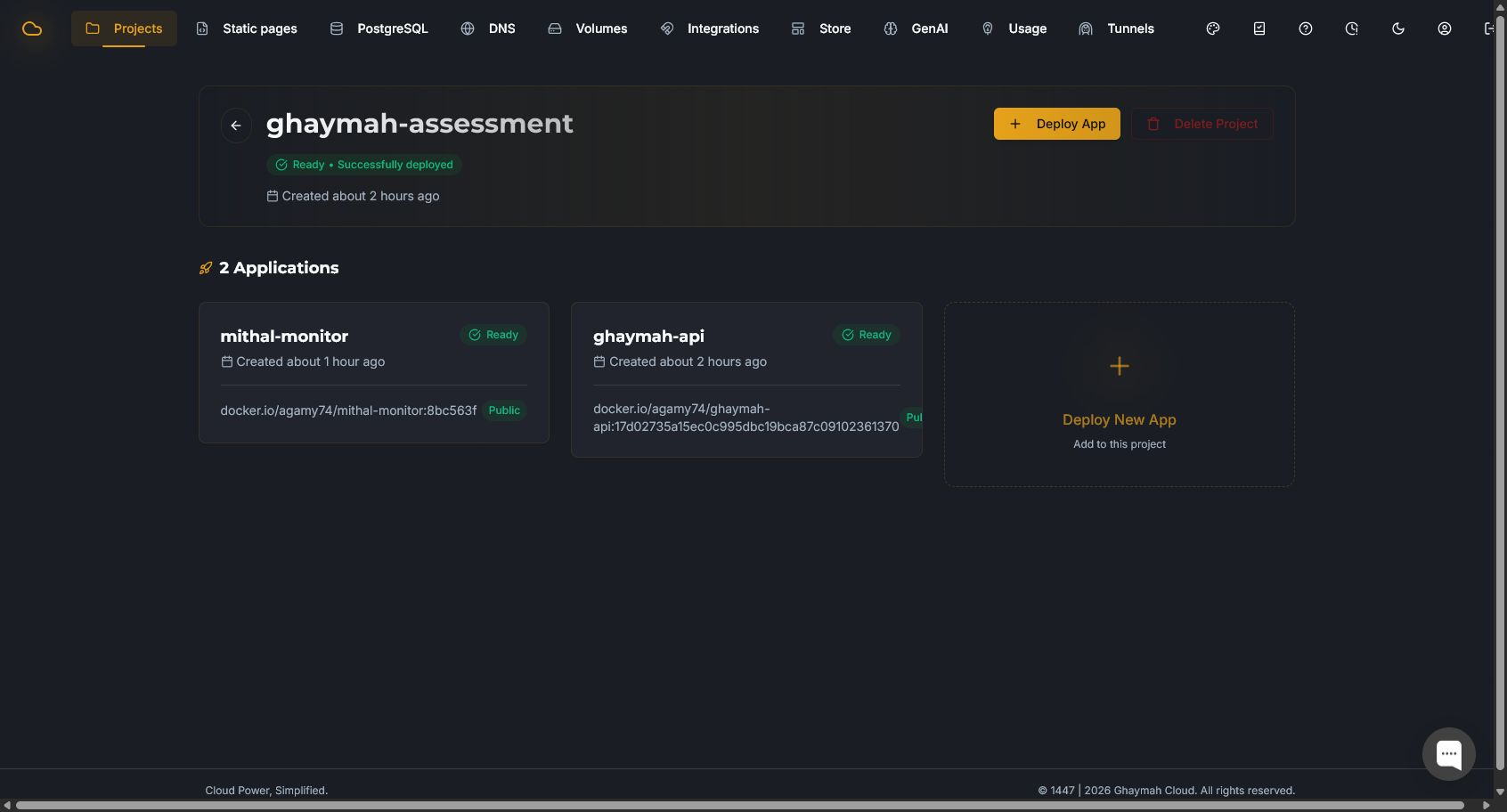This screenshot has height=812, width=1507.
Task: Switch to Static pages tab
Action: (247, 28)
